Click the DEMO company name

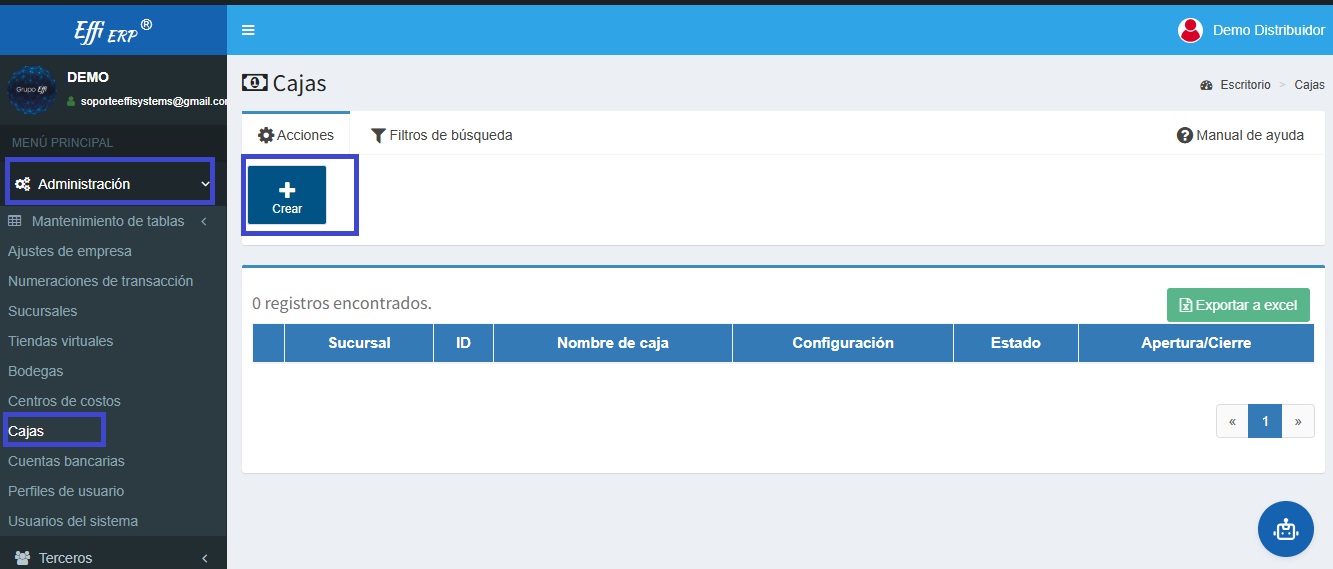click(x=88, y=77)
